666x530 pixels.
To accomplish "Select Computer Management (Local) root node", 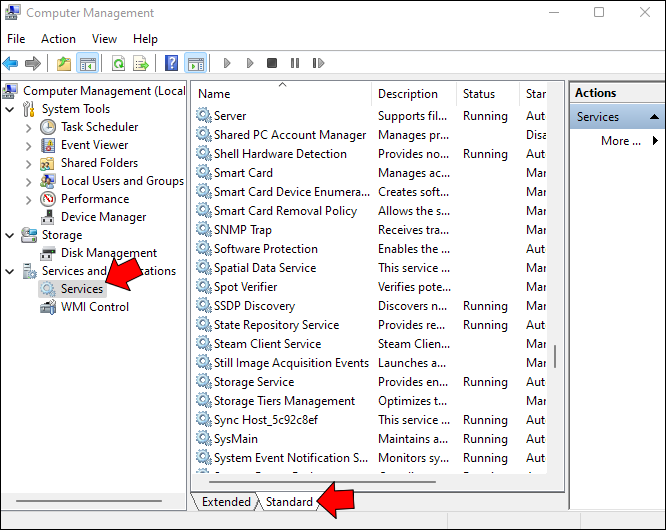I will click(x=104, y=91).
